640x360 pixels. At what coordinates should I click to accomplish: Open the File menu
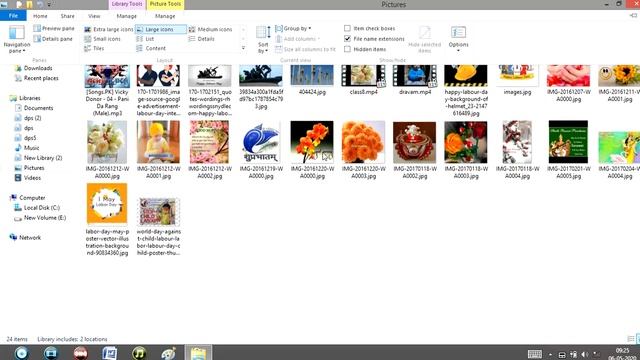point(13,16)
